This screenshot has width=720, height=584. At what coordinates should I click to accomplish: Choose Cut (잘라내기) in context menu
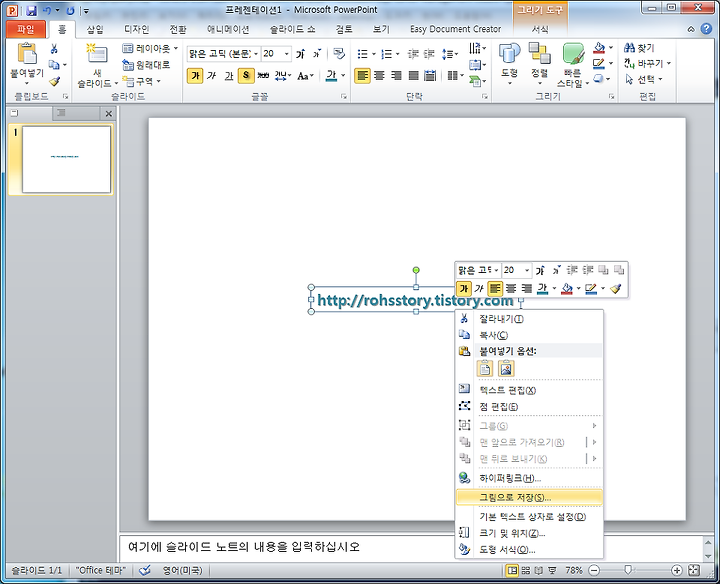(529, 319)
